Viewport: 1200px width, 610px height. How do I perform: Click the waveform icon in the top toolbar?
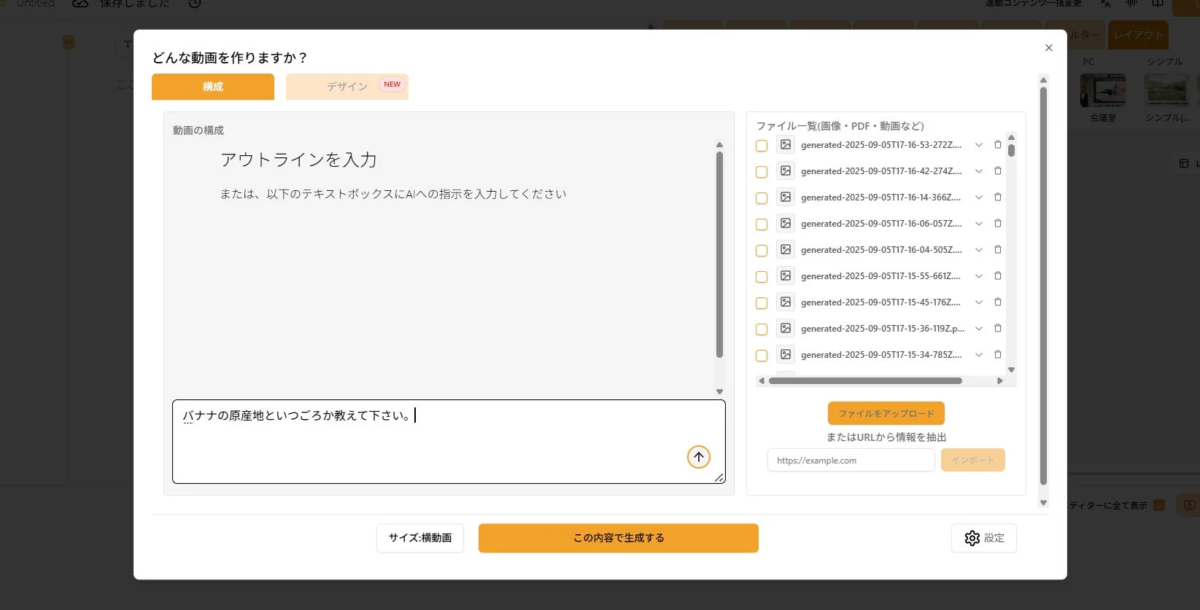1131,4
